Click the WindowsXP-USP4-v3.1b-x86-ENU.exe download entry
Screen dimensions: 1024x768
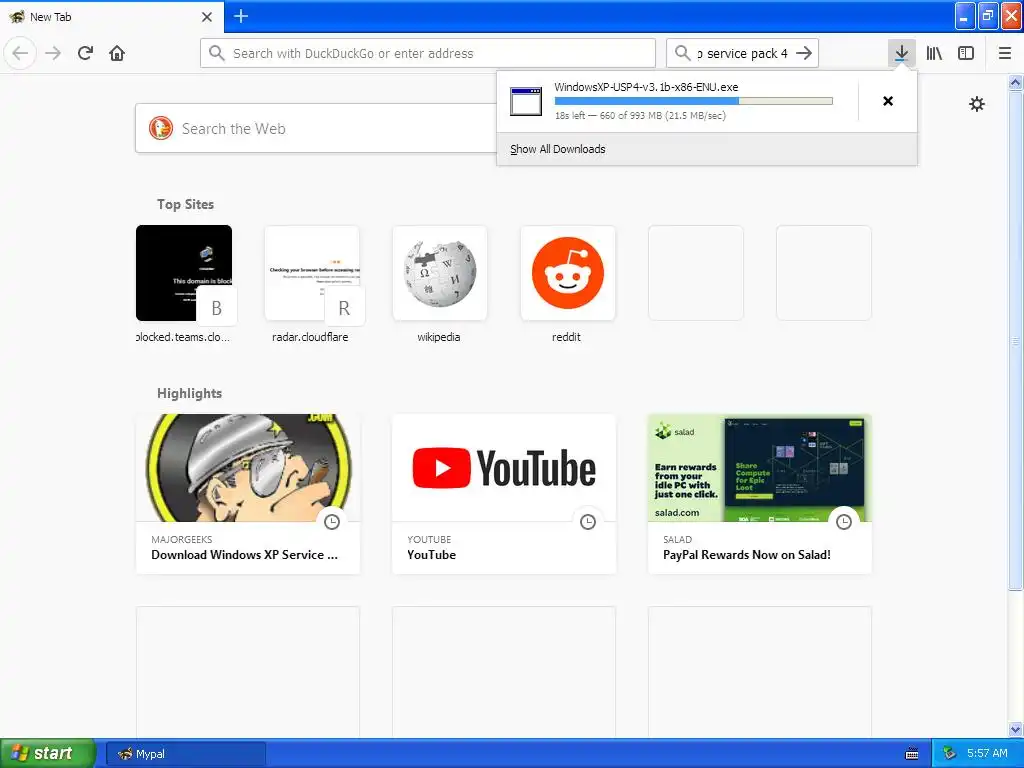click(x=677, y=101)
